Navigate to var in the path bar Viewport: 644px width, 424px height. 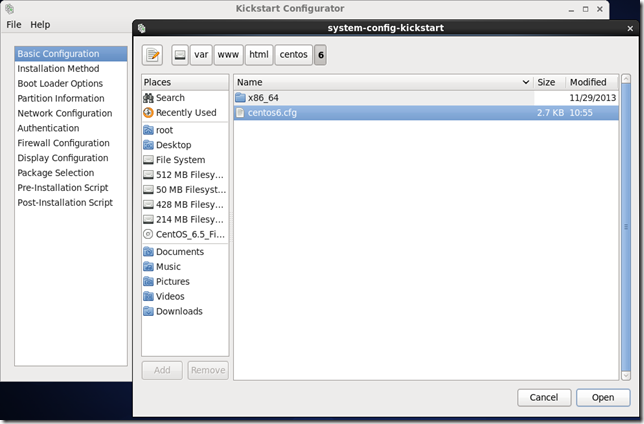tap(201, 55)
